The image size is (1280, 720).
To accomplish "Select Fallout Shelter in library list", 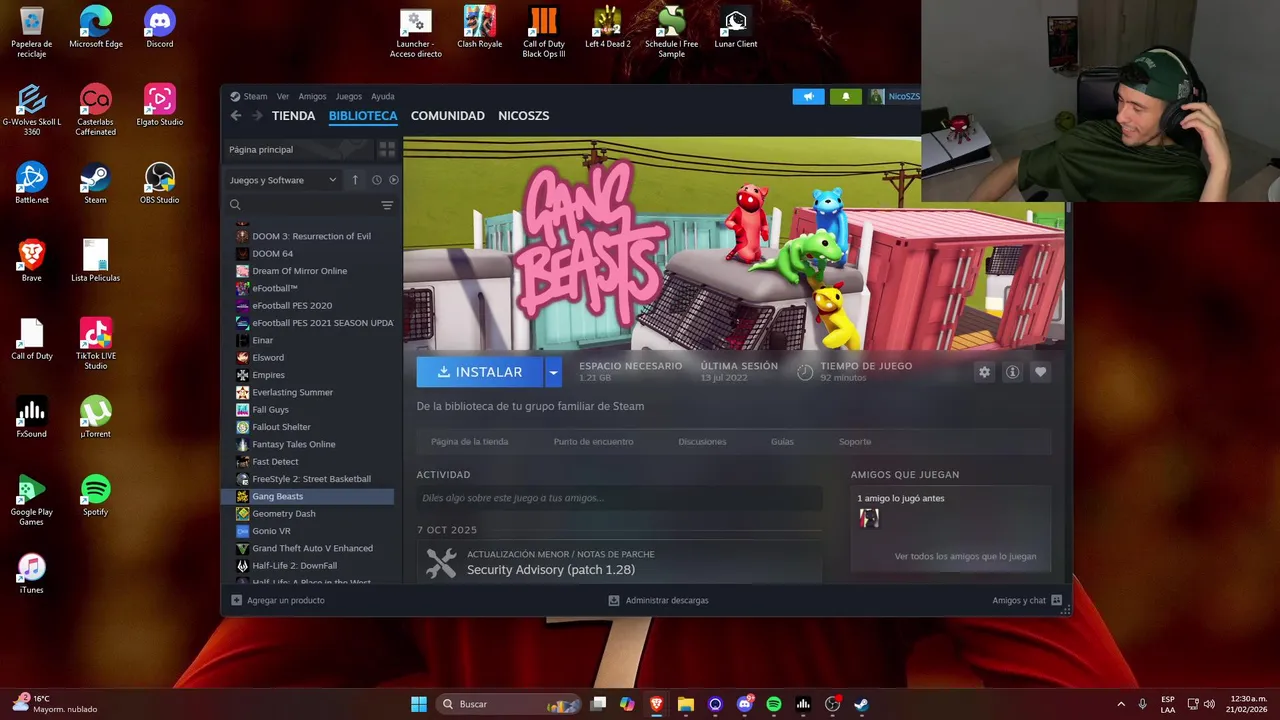I will click(308, 427).
